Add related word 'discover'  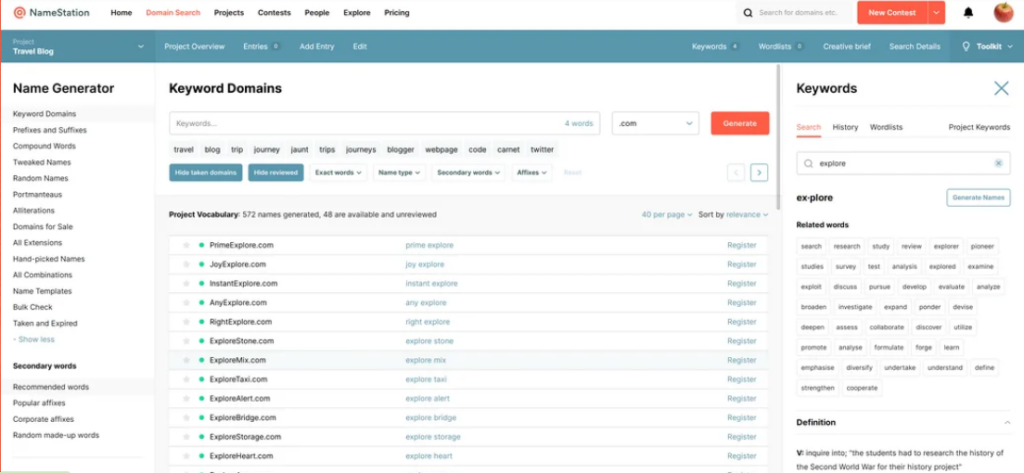tap(928, 327)
